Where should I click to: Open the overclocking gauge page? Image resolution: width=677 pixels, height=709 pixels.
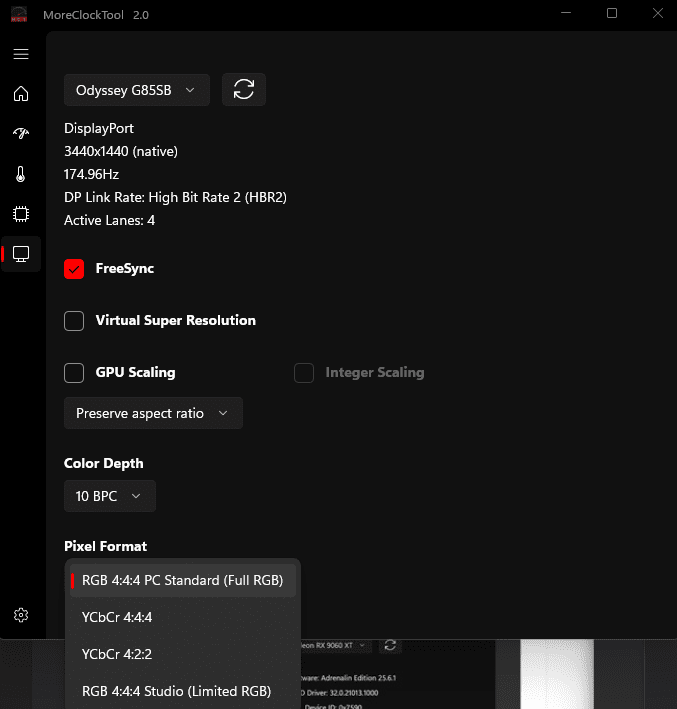[x=21, y=133]
